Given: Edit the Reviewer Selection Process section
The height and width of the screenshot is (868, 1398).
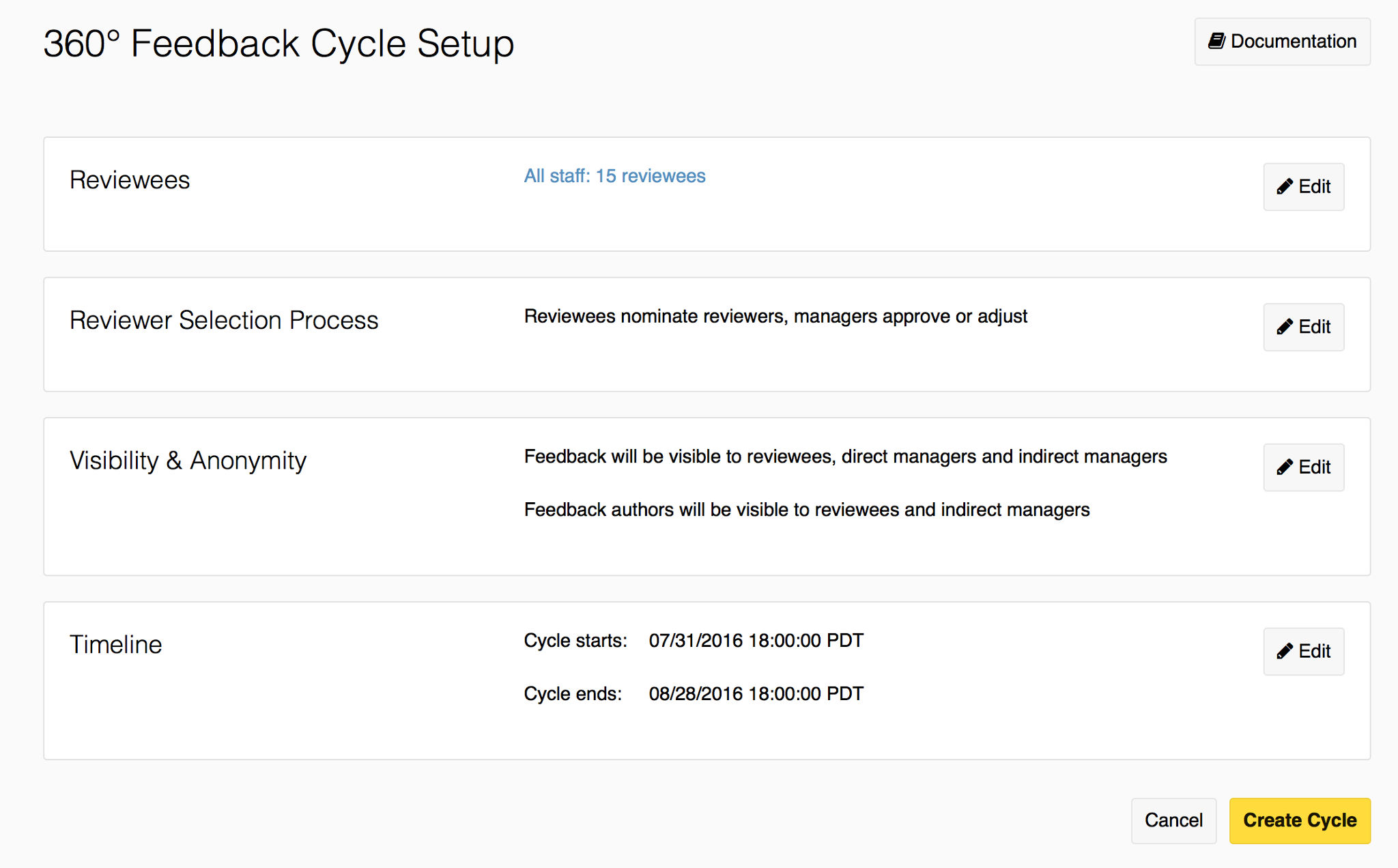Looking at the screenshot, I should [1303, 327].
